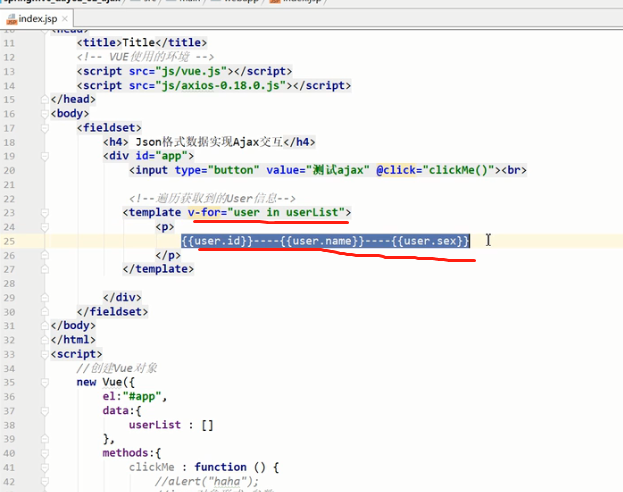Collapse the div id="app" fold marker
The width and height of the screenshot is (623, 492).
45,156
